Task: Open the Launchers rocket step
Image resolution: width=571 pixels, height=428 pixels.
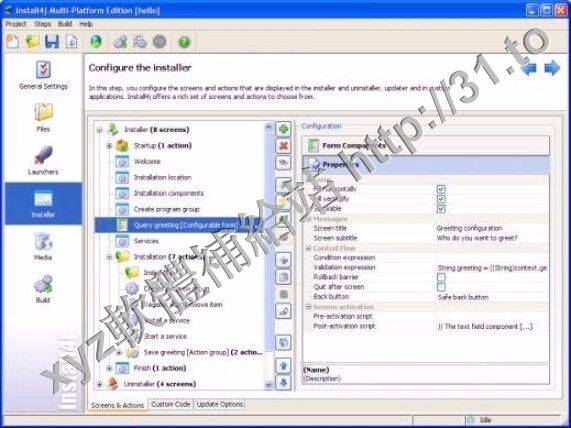Action: (x=43, y=160)
